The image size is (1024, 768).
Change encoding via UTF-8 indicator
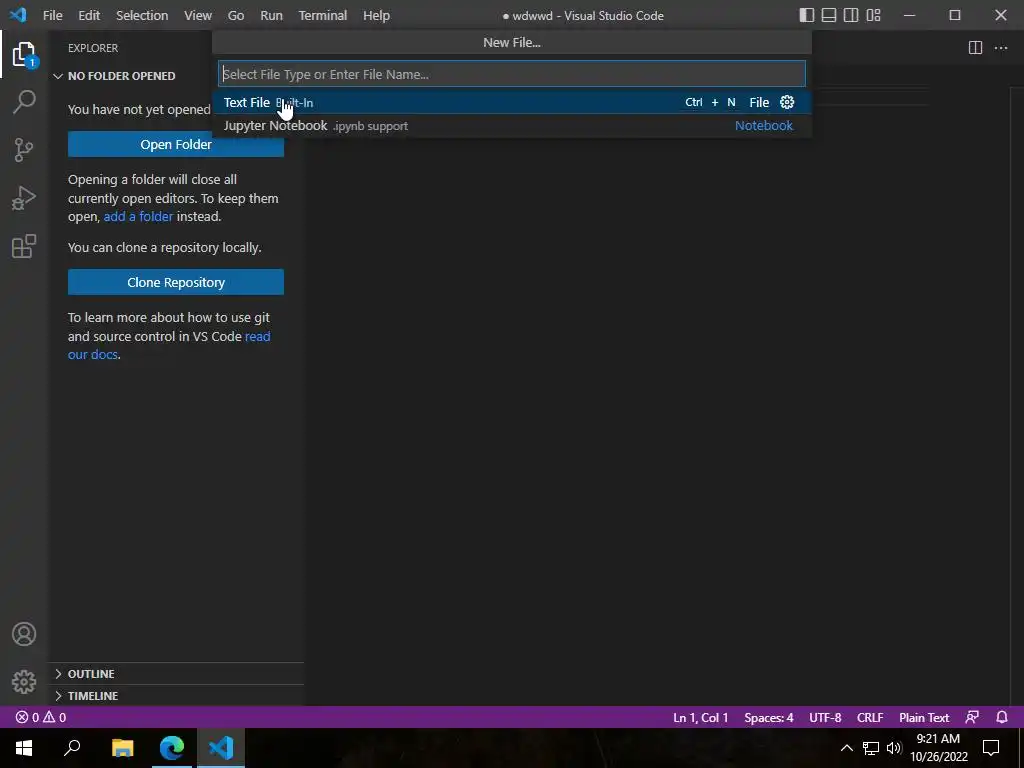(x=825, y=717)
